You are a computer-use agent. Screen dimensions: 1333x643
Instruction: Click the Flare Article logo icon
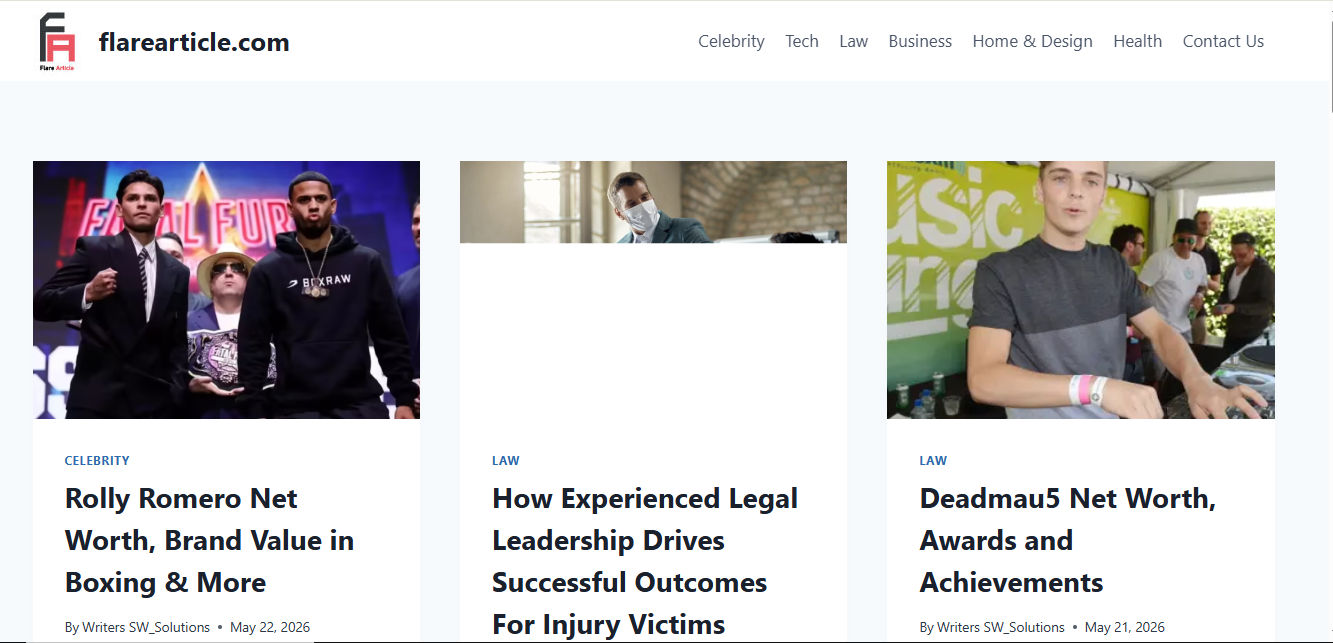(57, 41)
